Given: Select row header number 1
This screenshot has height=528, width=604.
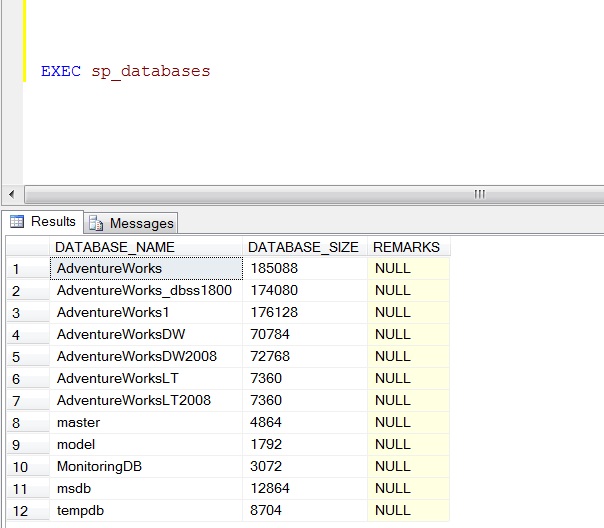Looking at the screenshot, I should (x=28, y=269).
